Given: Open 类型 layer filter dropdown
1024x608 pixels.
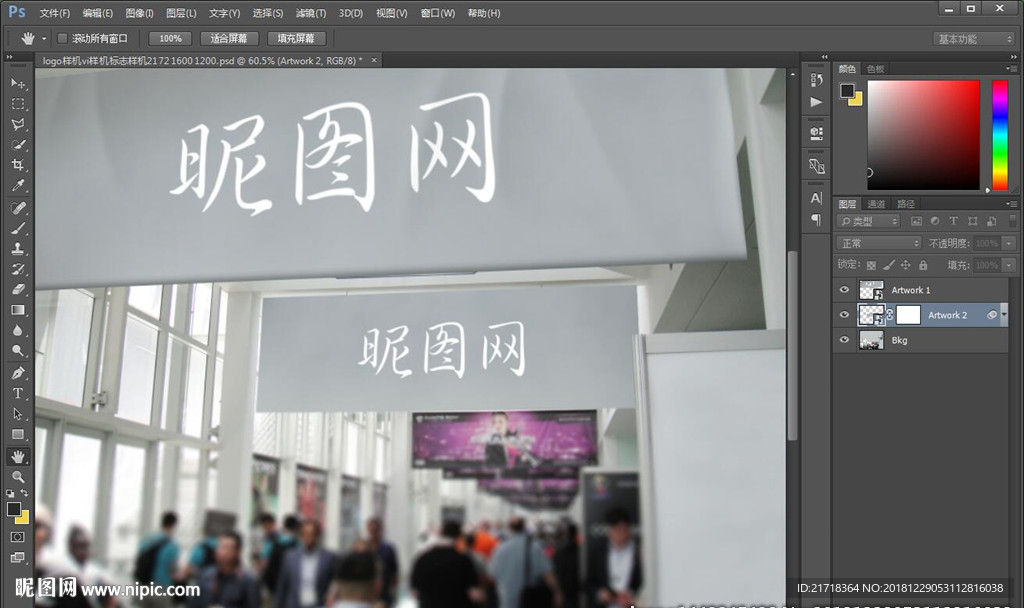Looking at the screenshot, I should point(869,221).
